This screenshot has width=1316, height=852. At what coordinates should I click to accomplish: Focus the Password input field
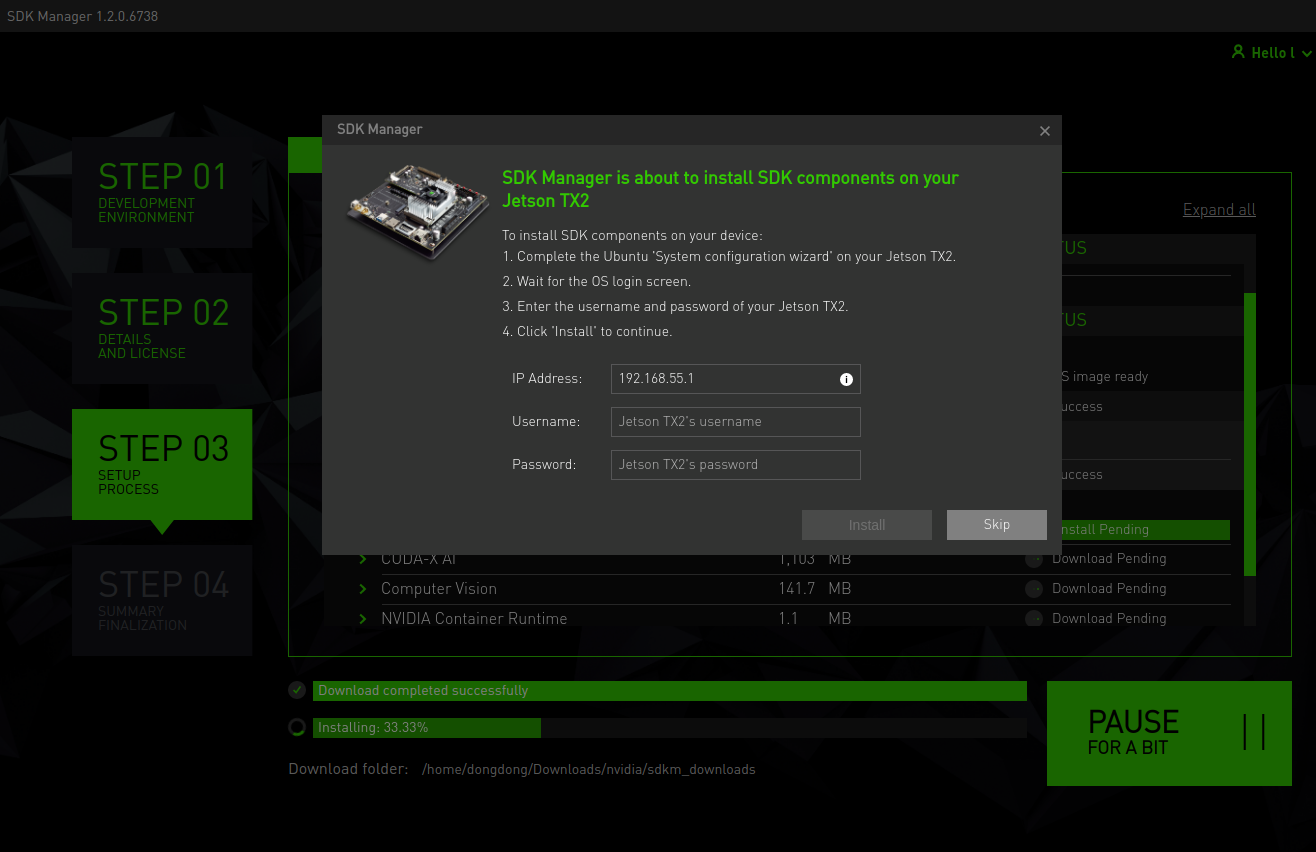click(x=736, y=465)
